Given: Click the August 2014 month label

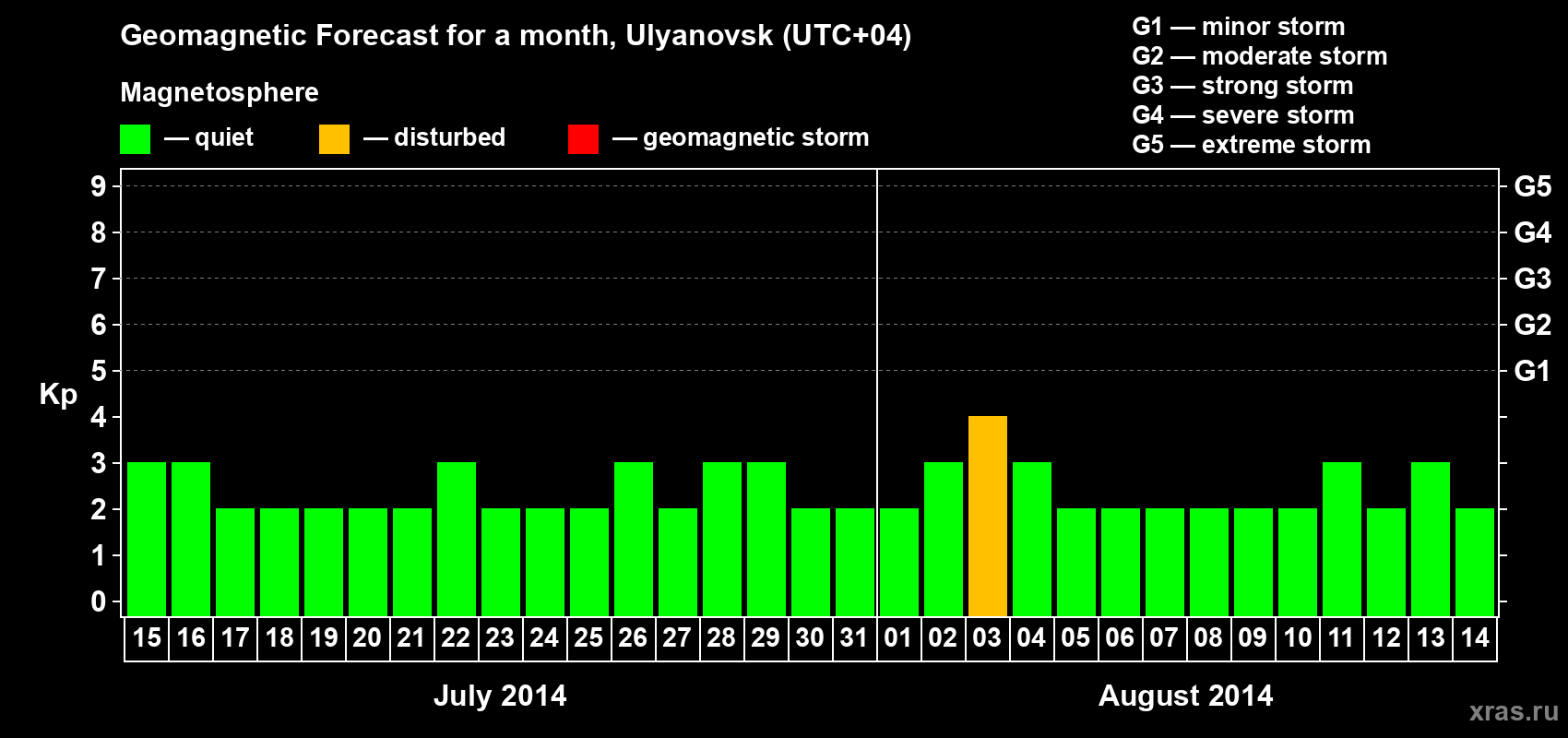Looking at the screenshot, I should pos(1186,696).
